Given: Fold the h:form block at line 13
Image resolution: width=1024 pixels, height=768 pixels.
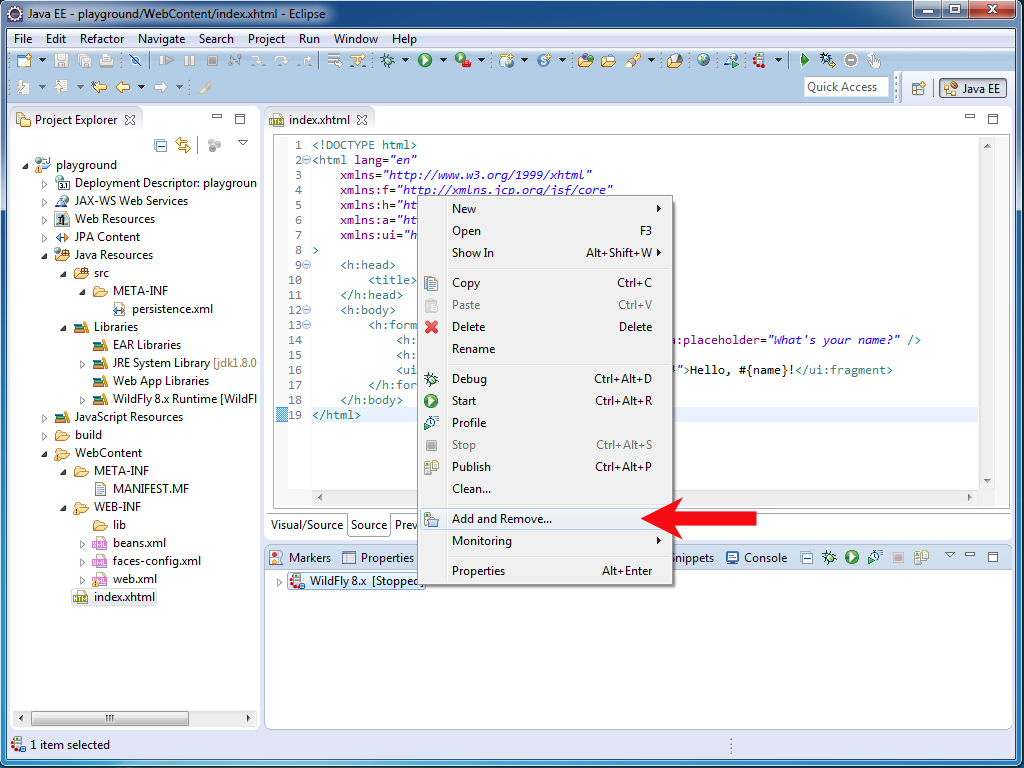Looking at the screenshot, I should pyautogui.click(x=306, y=325).
